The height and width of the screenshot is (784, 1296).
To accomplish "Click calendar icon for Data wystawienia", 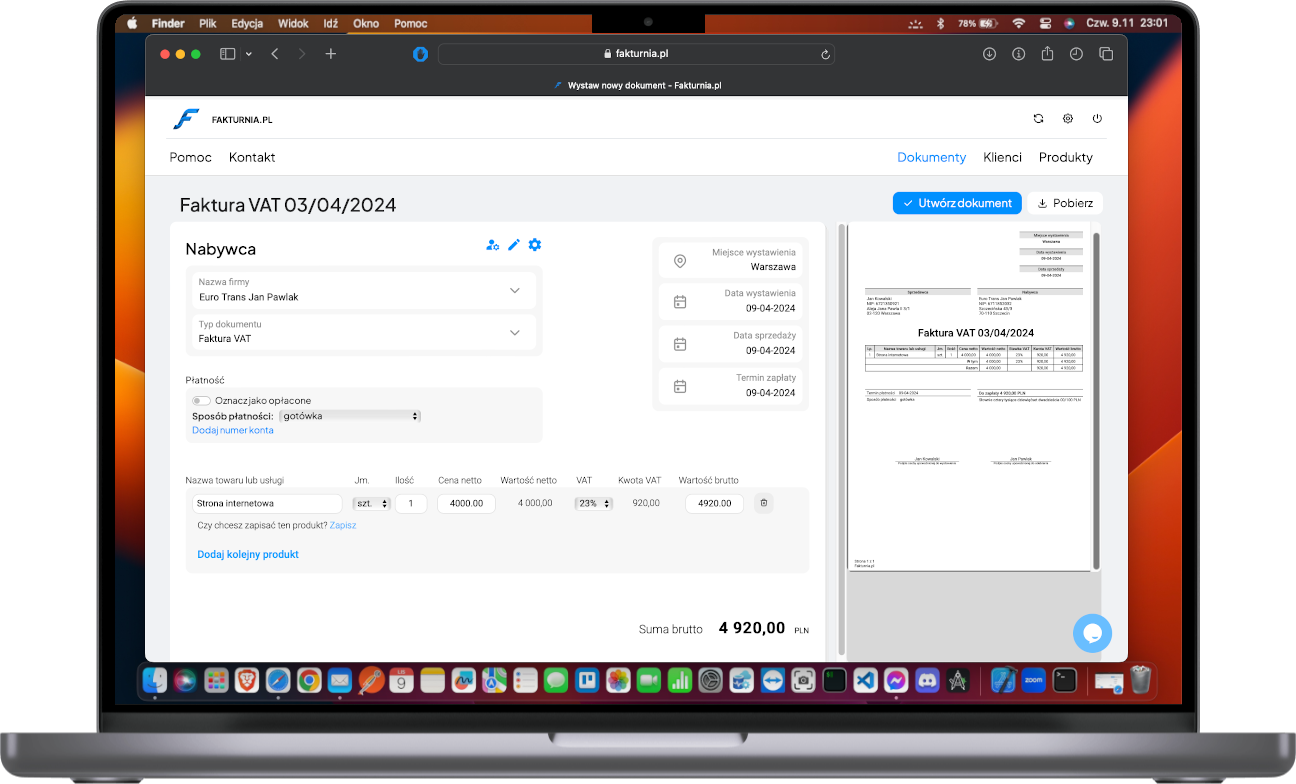I will click(680, 301).
